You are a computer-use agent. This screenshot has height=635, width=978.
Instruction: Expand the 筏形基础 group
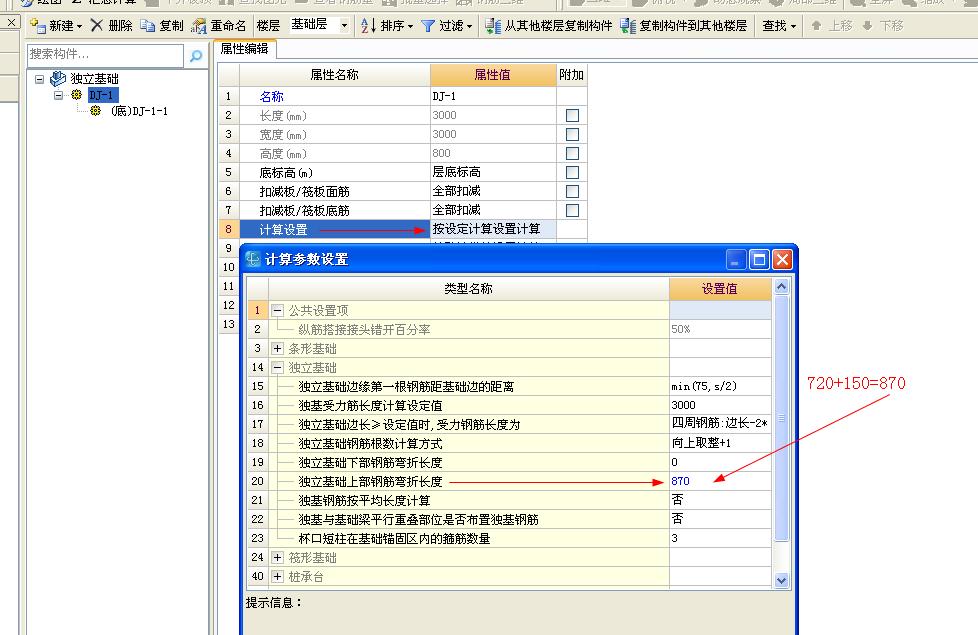pos(278,557)
